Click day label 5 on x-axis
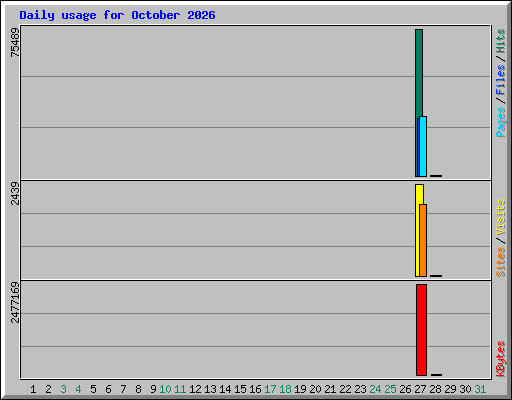The image size is (512, 400). coord(93,389)
